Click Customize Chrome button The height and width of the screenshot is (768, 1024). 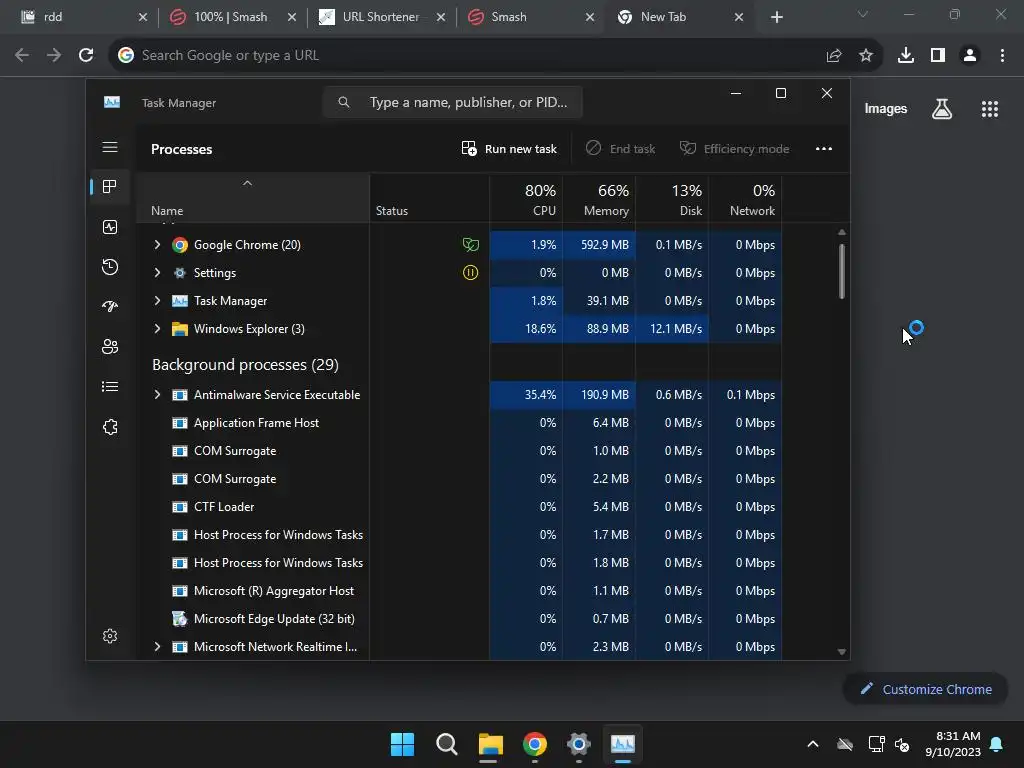tap(925, 689)
